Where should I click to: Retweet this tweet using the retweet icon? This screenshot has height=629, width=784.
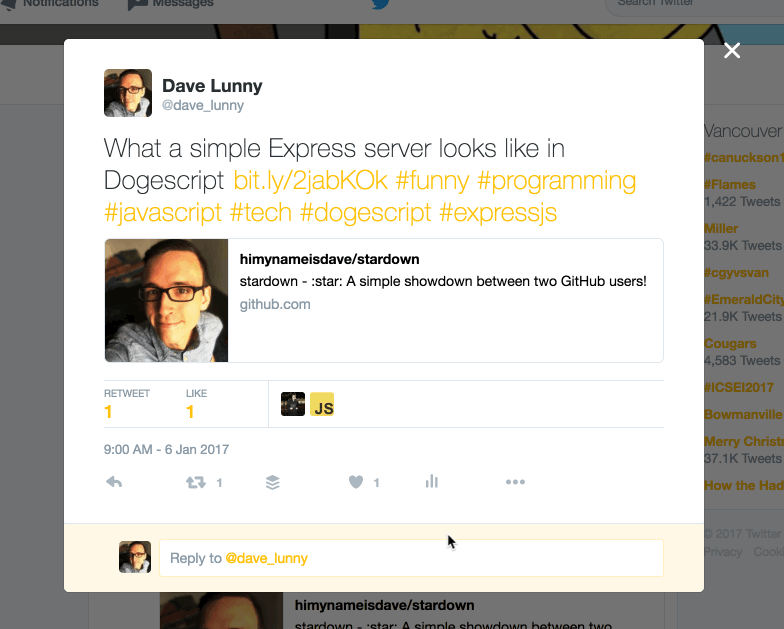[196, 482]
